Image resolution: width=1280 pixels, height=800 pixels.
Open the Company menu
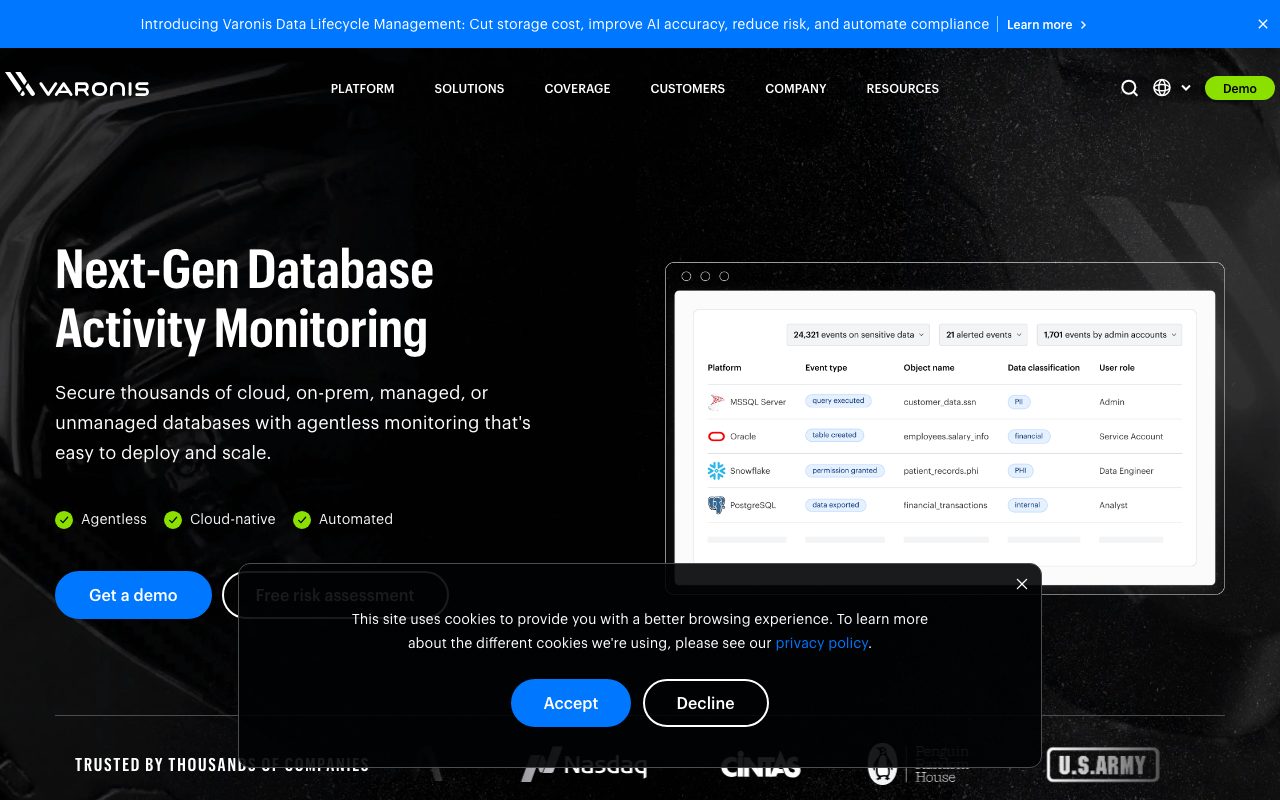coord(796,89)
